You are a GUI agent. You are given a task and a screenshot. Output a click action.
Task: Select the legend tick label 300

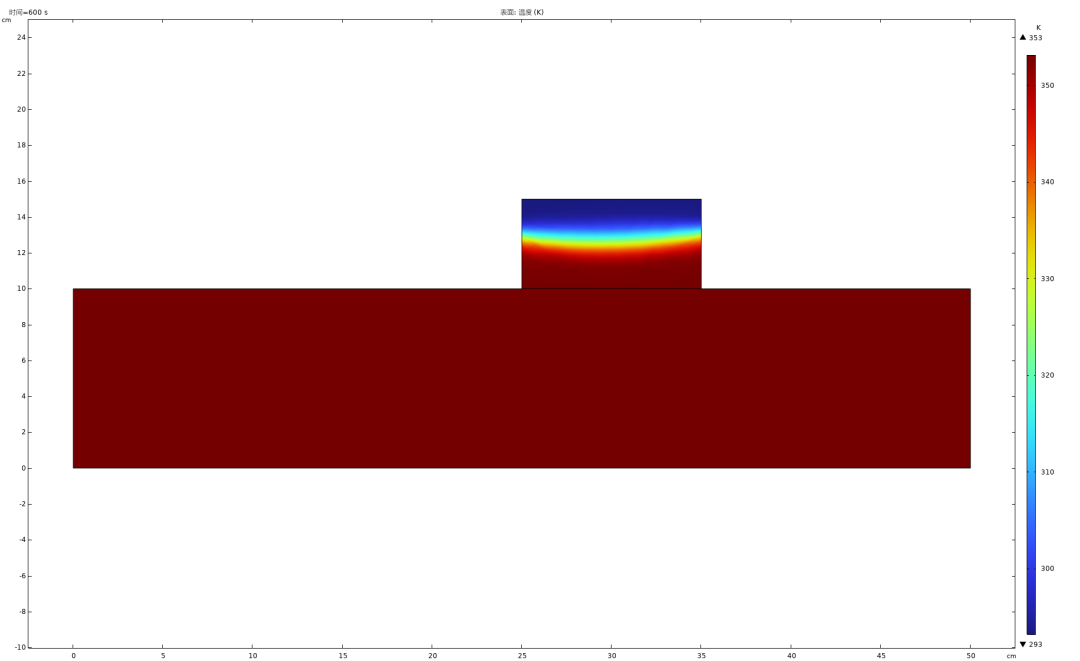(1047, 568)
